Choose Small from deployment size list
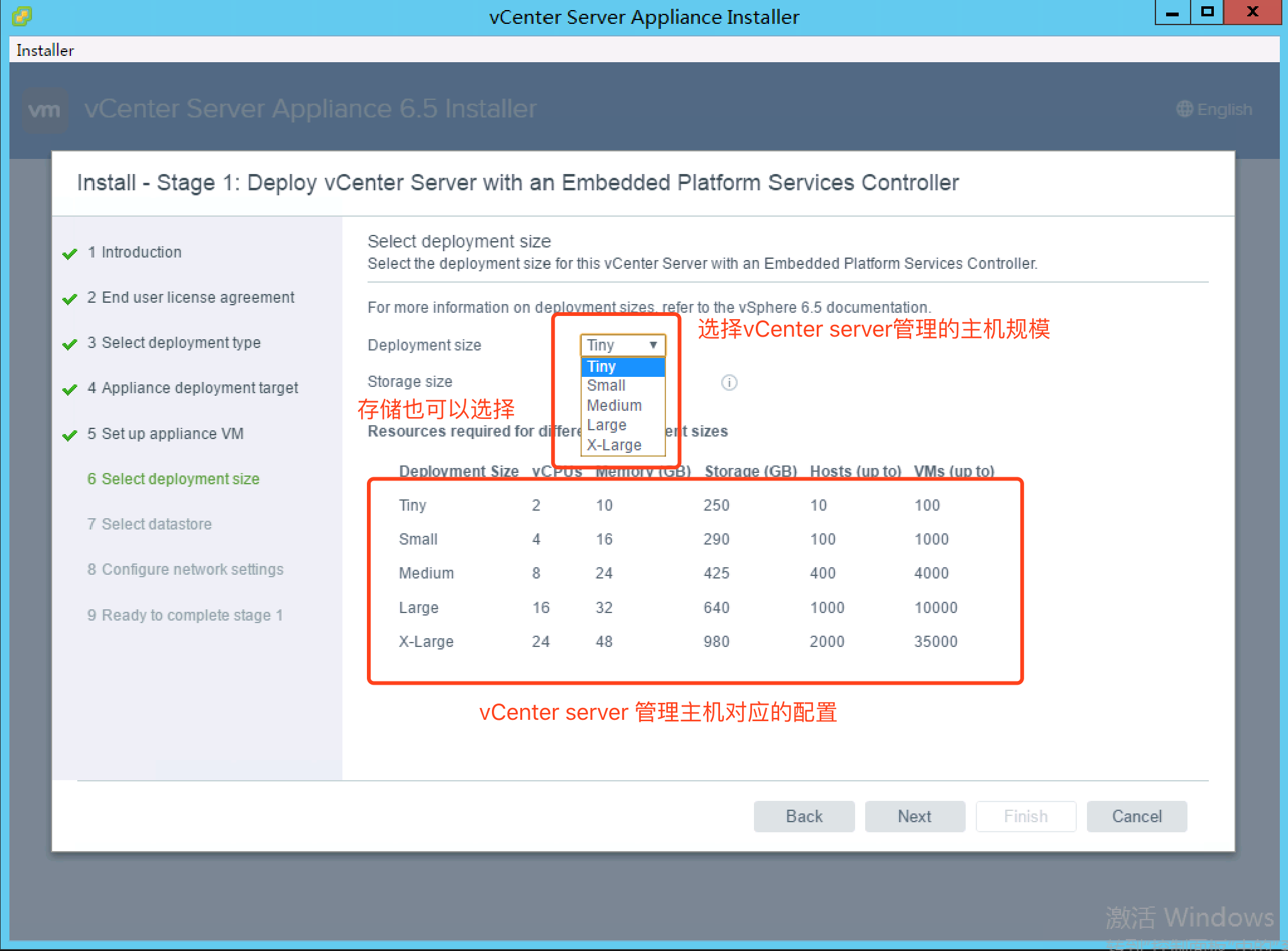This screenshot has width=1288, height=951. pyautogui.click(x=623, y=386)
